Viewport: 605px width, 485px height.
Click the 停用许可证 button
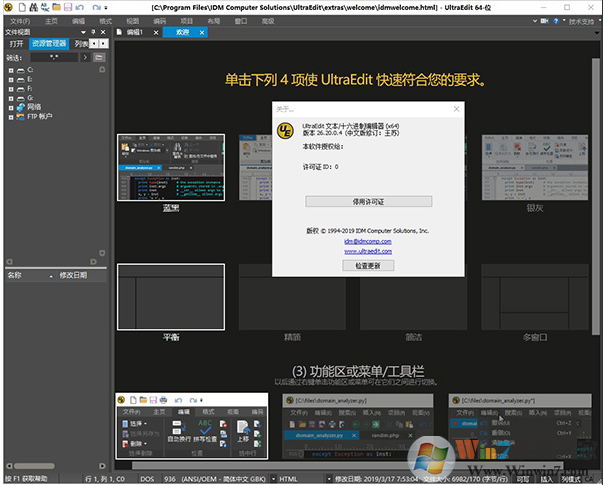(x=367, y=201)
